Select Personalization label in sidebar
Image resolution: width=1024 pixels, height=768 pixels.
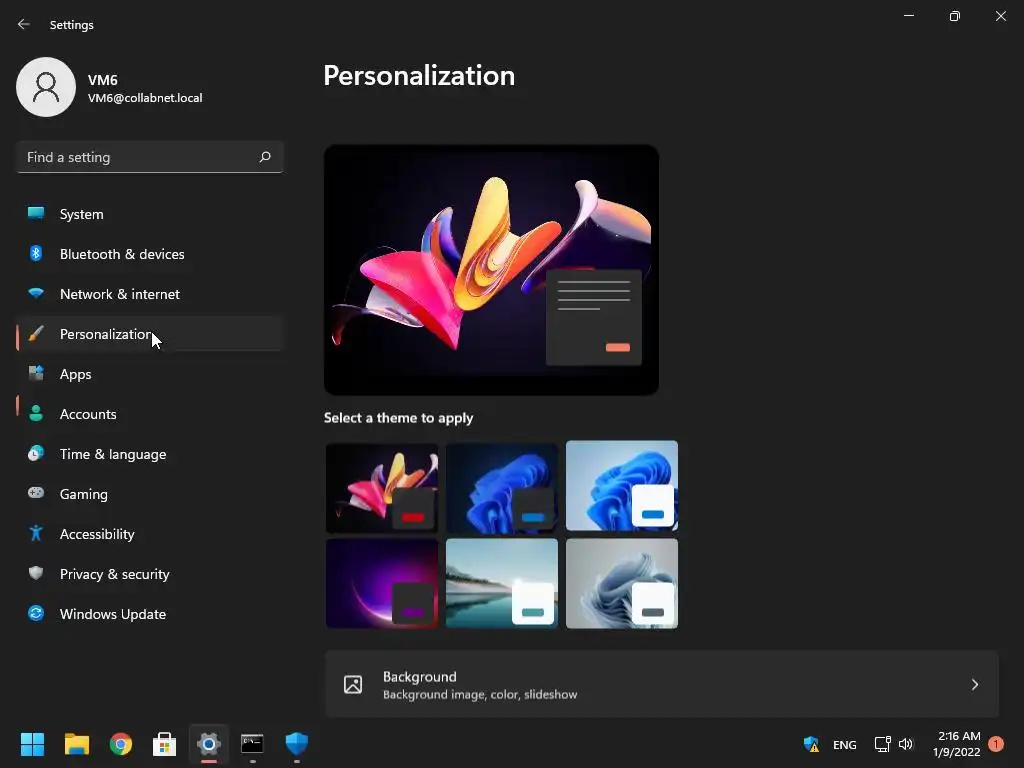(106, 334)
